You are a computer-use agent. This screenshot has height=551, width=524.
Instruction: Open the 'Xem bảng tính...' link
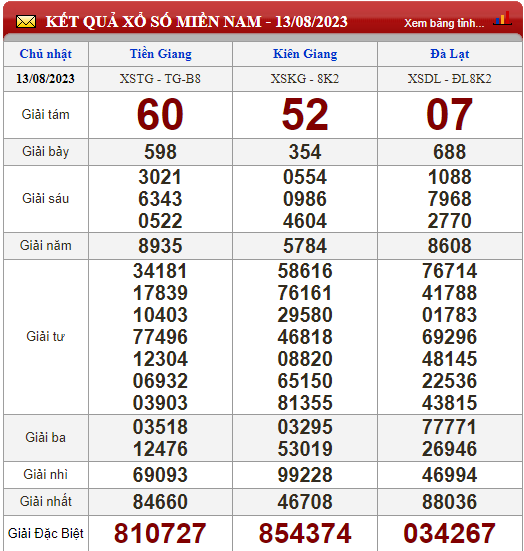[444, 23]
